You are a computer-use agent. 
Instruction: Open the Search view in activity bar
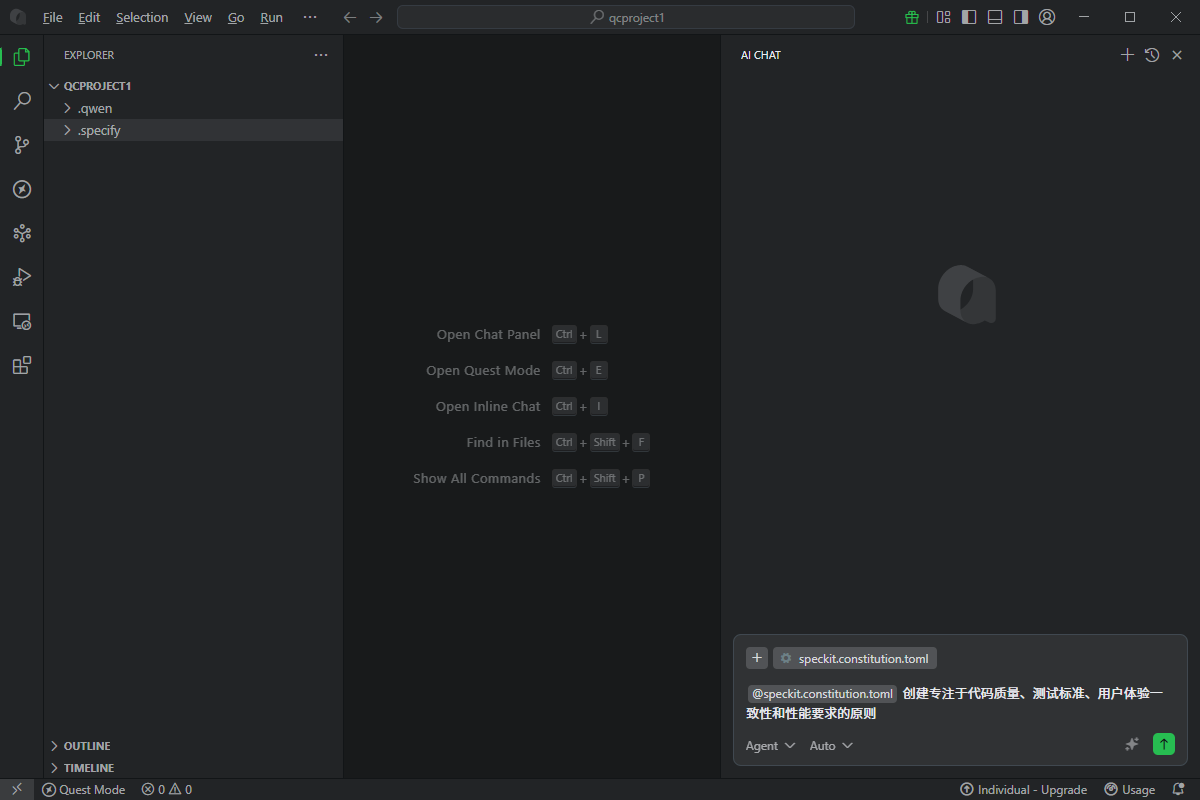(21, 101)
